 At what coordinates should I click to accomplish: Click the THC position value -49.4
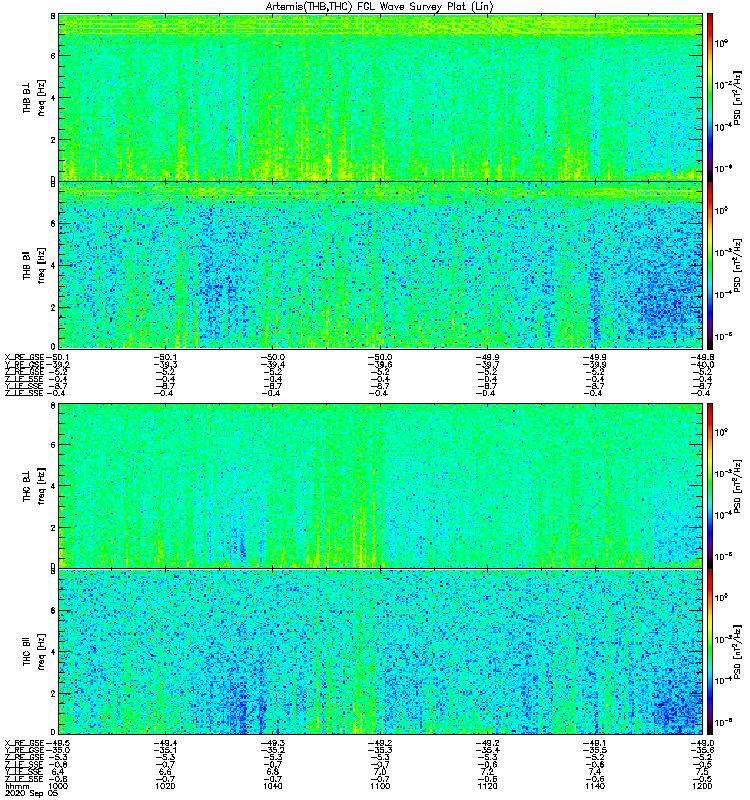click(x=165, y=743)
